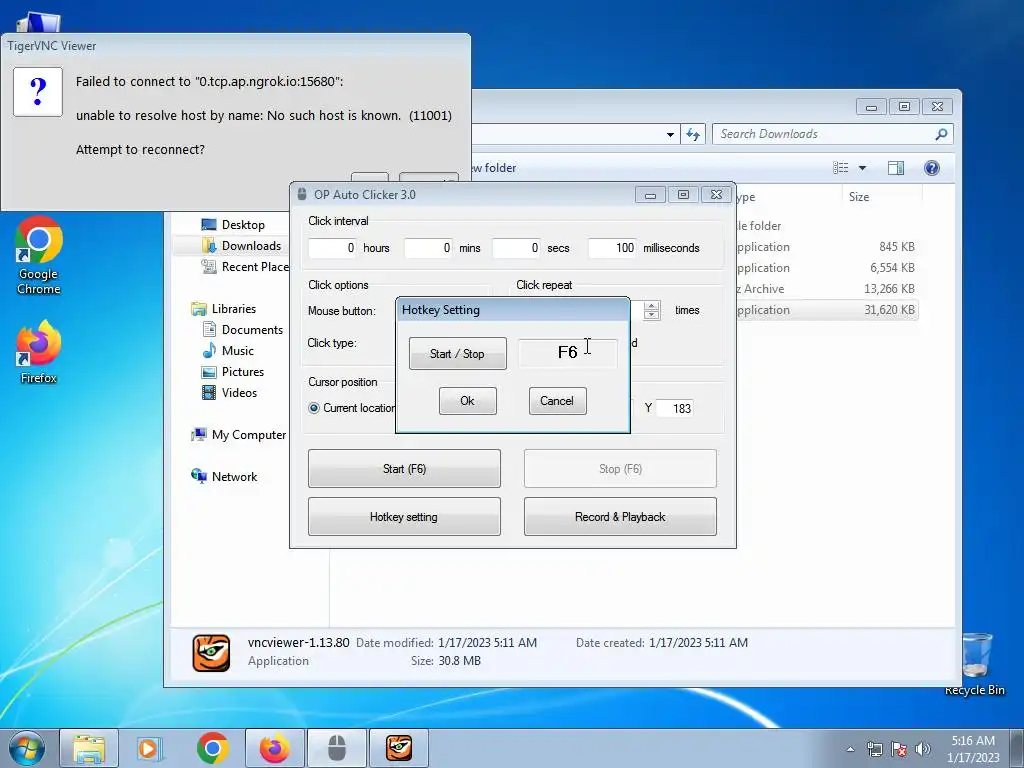This screenshot has height=768, width=1024.
Task: Select the 845 KB application row
Action: (827, 247)
